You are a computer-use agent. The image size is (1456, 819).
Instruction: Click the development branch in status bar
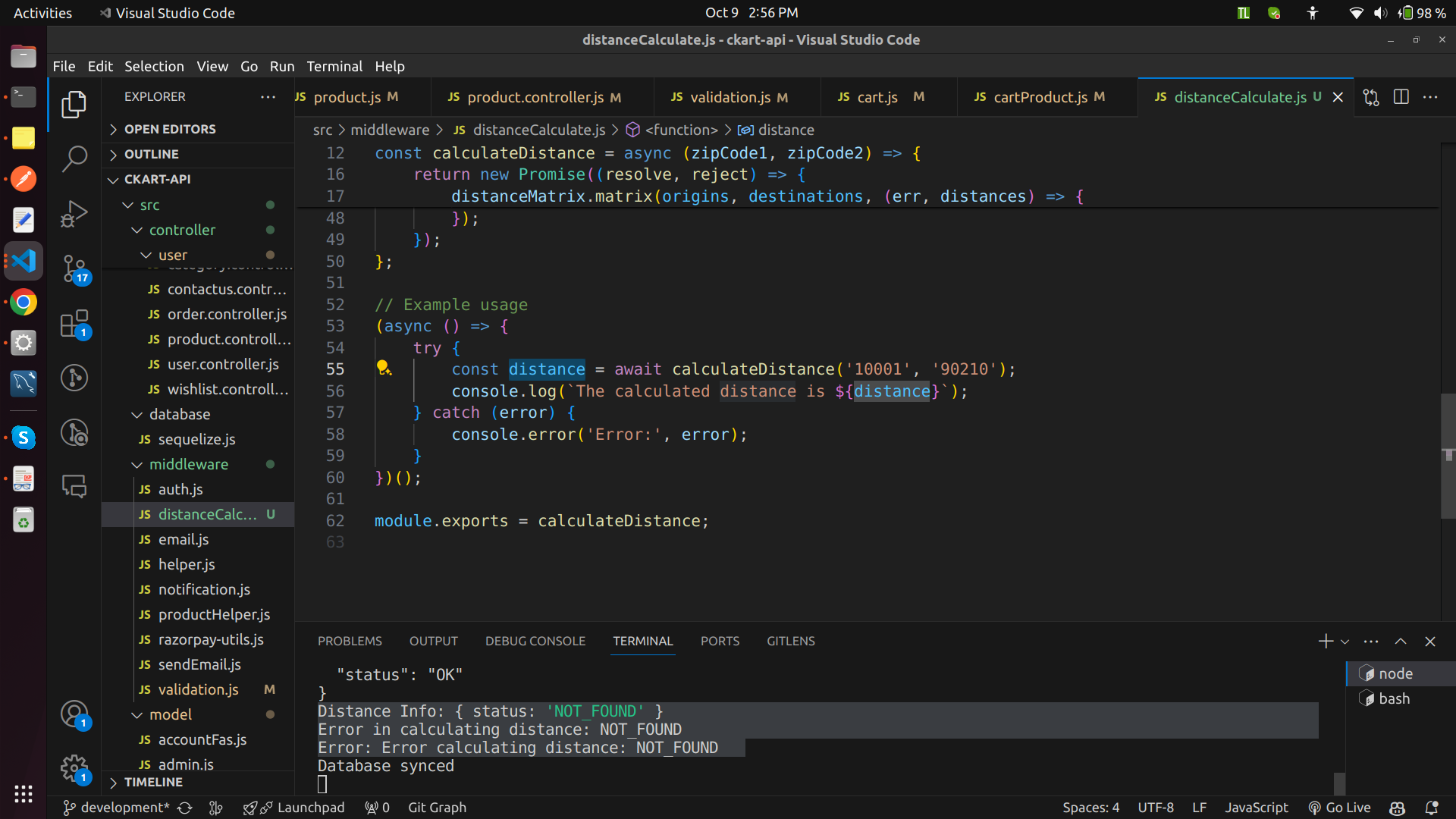click(x=117, y=808)
